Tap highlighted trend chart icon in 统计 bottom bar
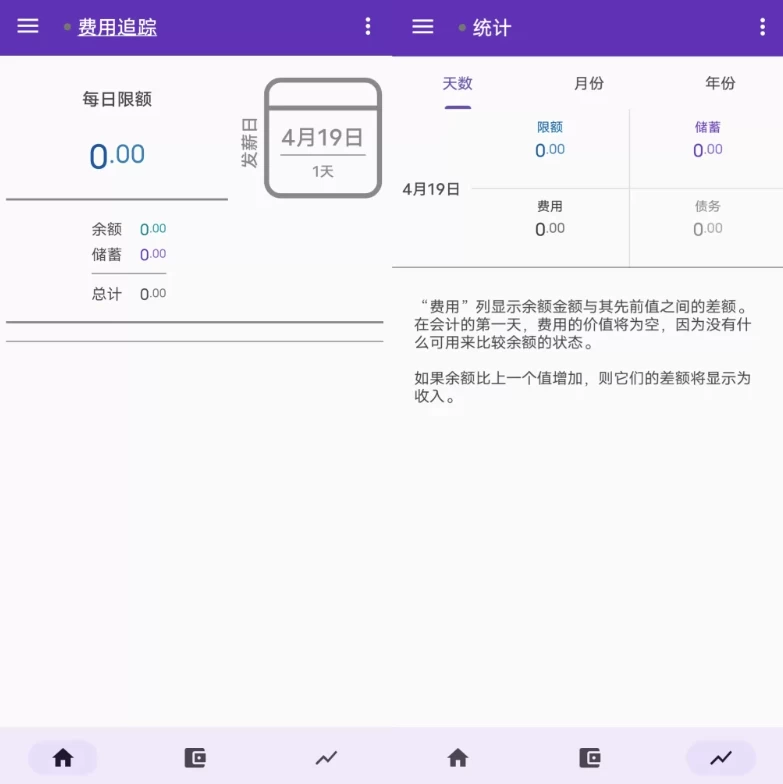The height and width of the screenshot is (784, 783). pos(720,758)
